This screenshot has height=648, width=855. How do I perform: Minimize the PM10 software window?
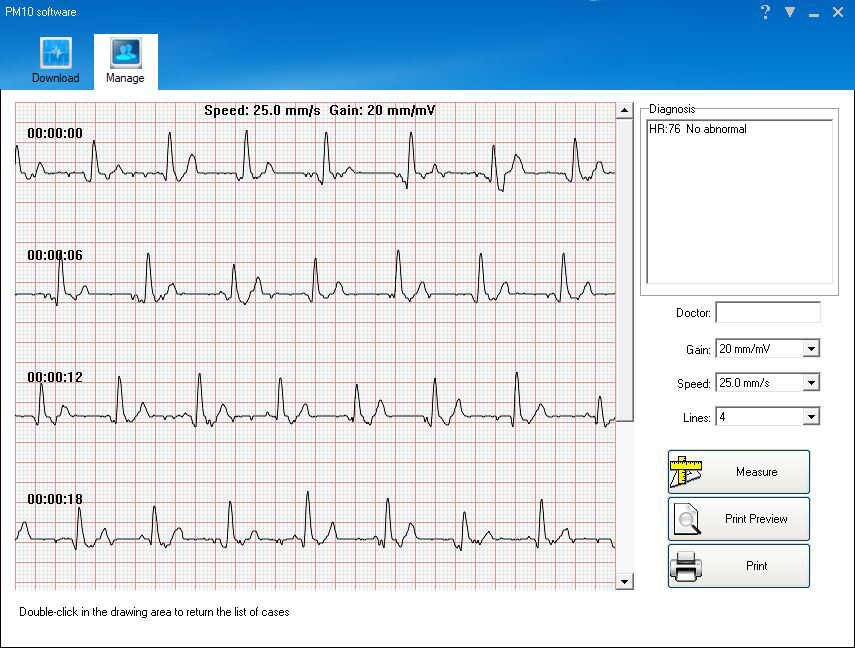tap(814, 13)
